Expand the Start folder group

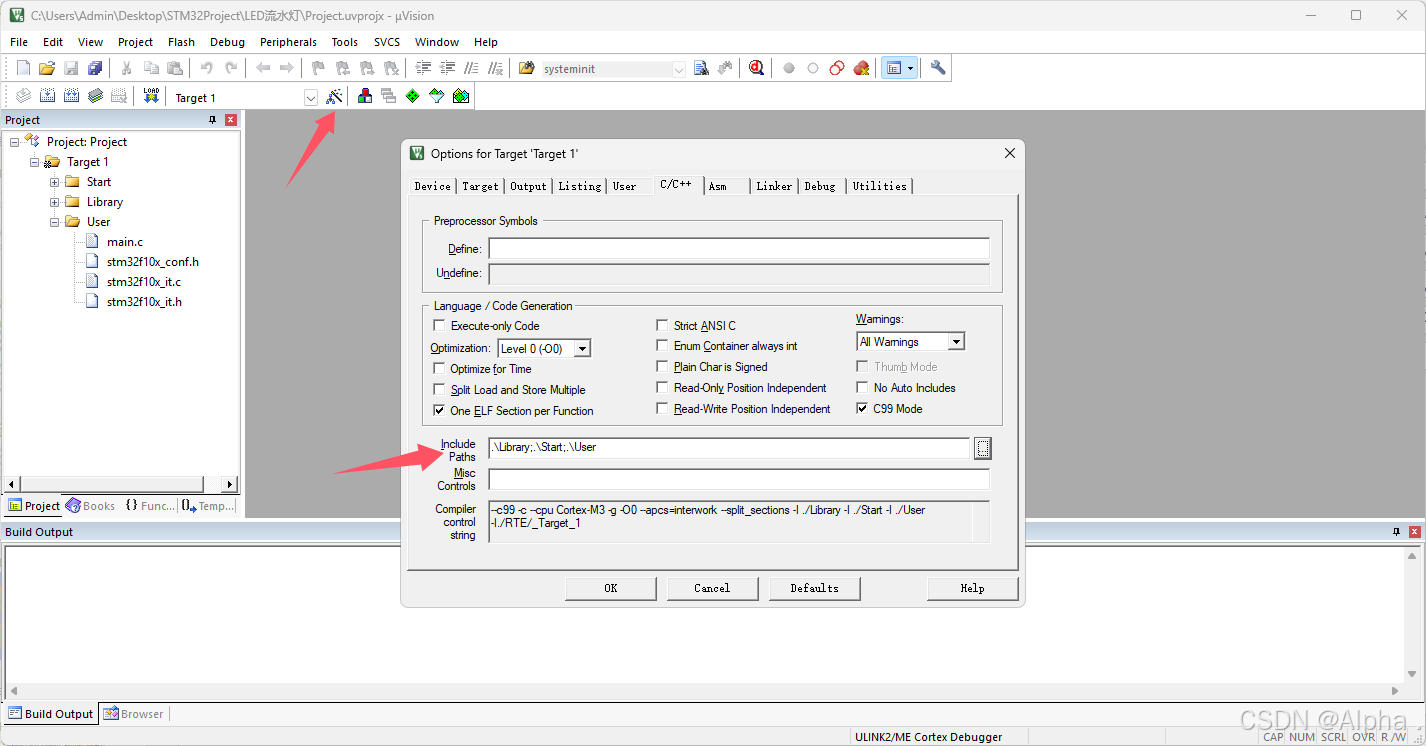click(x=55, y=182)
